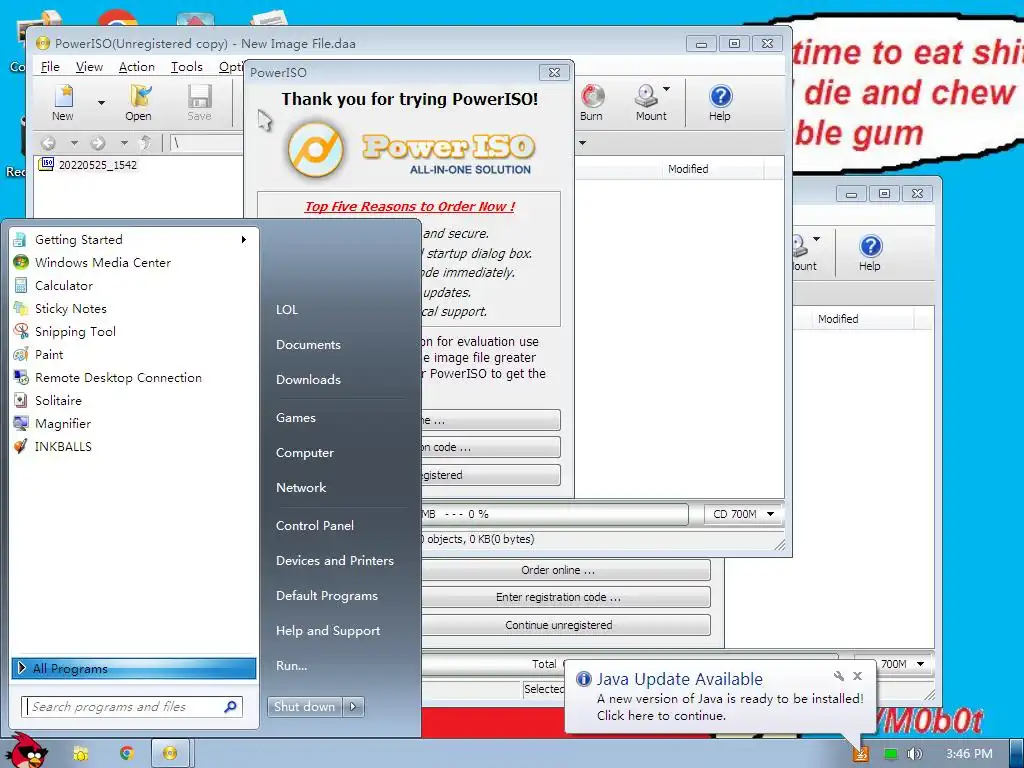
Task: Expand the Getting Started submenu arrow
Action: pyautogui.click(x=244, y=240)
